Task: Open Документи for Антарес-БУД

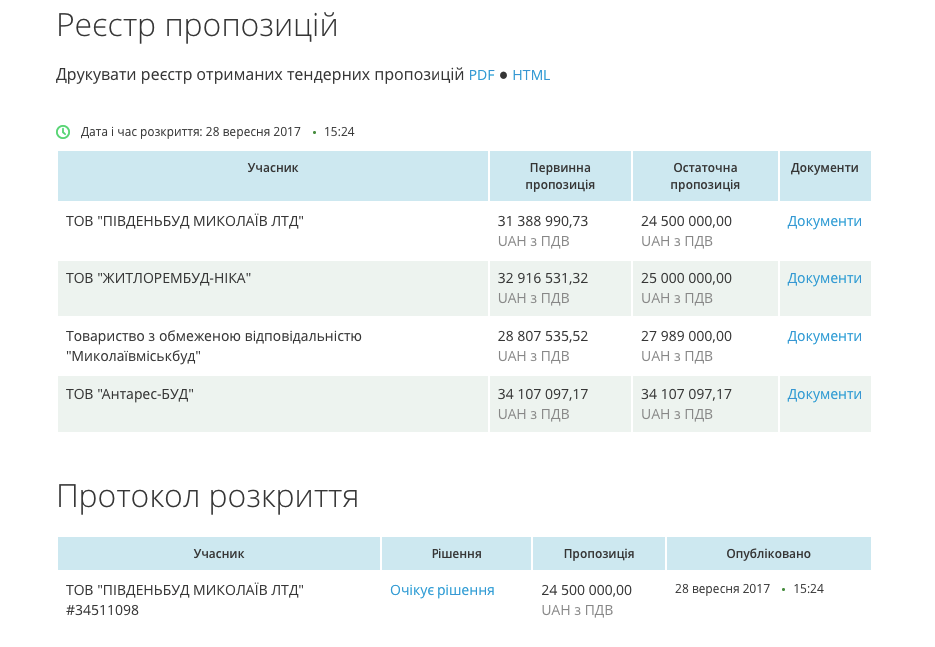Action: [824, 394]
